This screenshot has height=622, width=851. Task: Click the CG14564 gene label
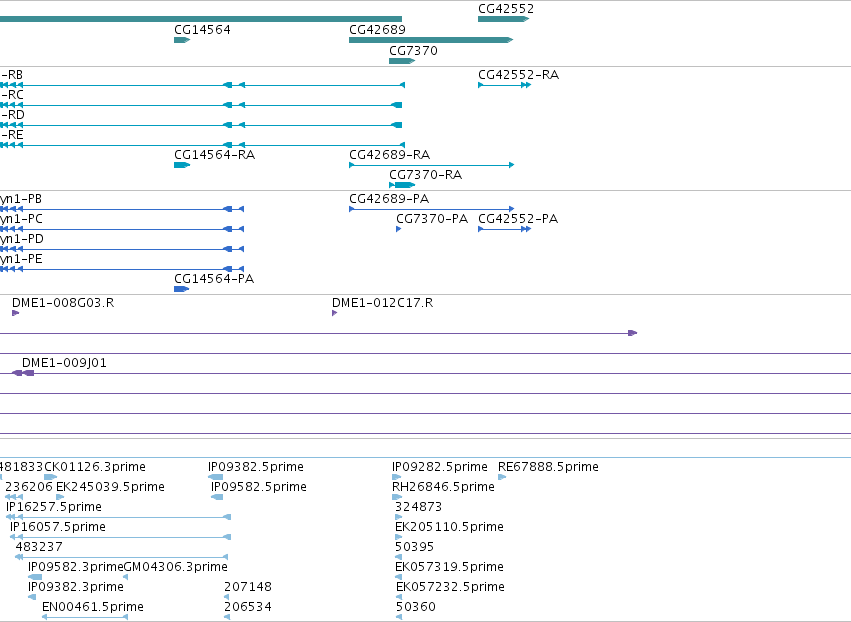coord(202,29)
